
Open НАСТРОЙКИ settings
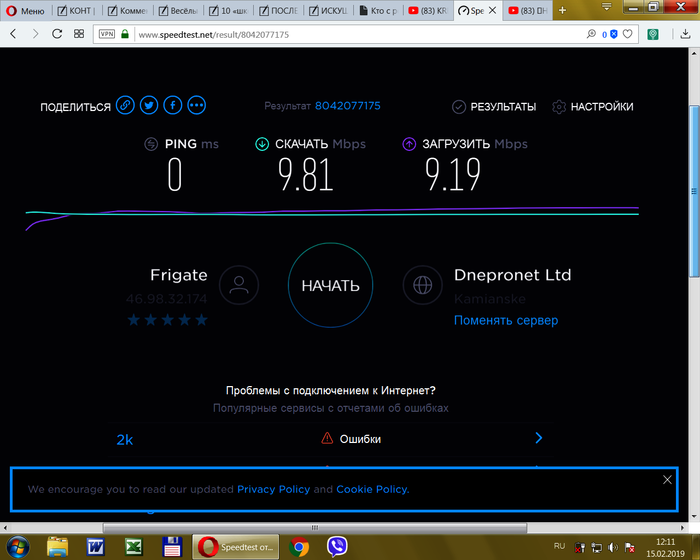click(593, 107)
